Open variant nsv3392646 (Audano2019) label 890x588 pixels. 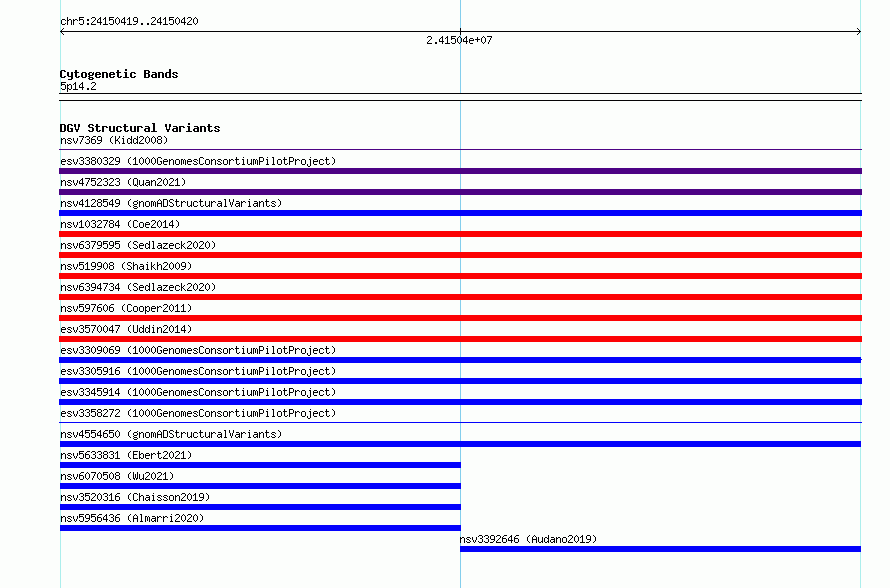[x=528, y=539]
